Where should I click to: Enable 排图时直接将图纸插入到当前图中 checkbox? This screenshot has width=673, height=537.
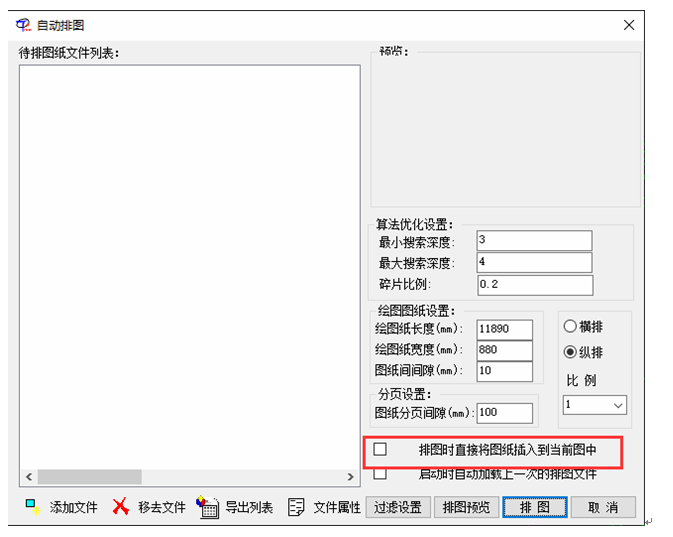click(x=380, y=450)
